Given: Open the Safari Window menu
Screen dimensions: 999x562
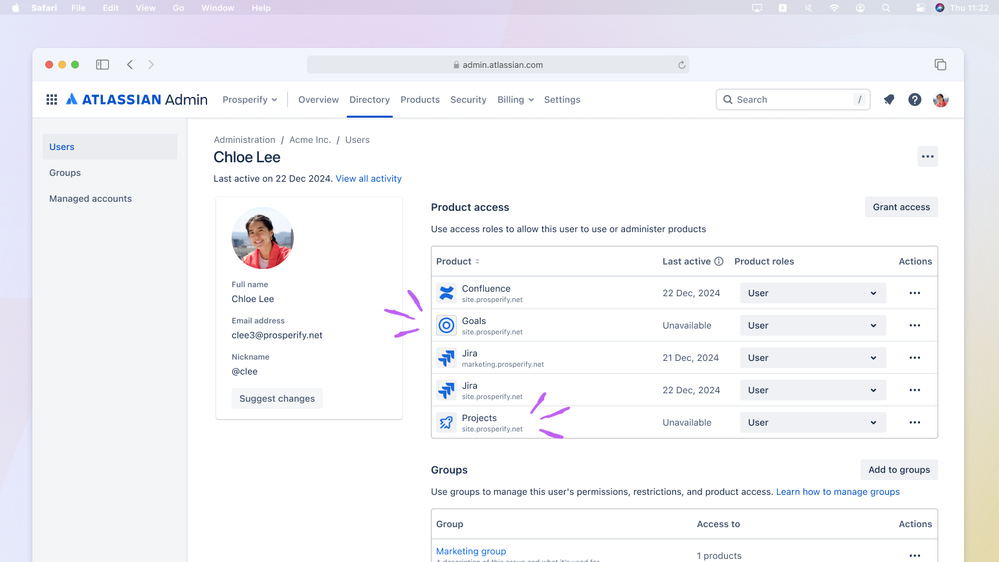Looking at the screenshot, I should pyautogui.click(x=218, y=8).
